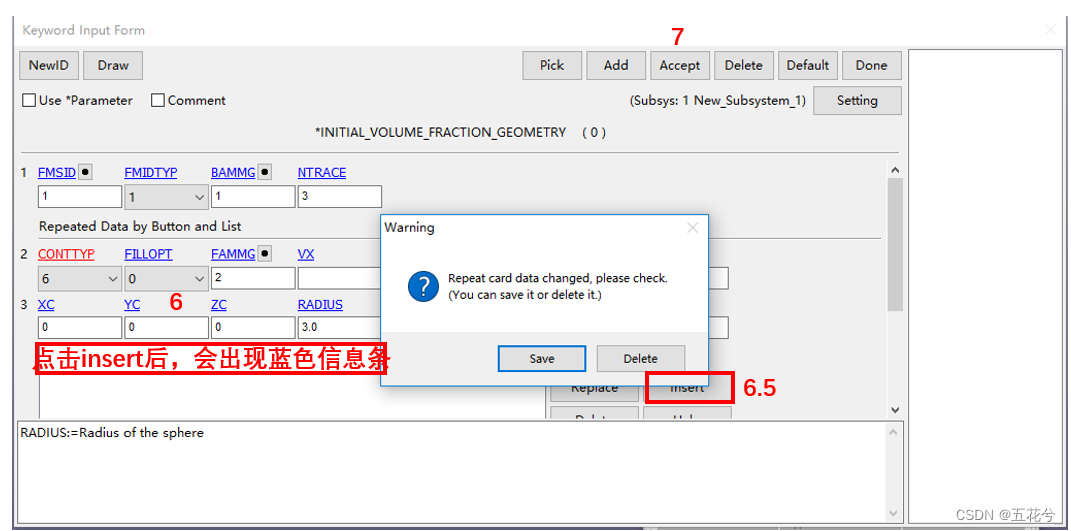Click the FMSID input field
Image resolution: width=1071 pixels, height=531 pixels.
[80, 197]
